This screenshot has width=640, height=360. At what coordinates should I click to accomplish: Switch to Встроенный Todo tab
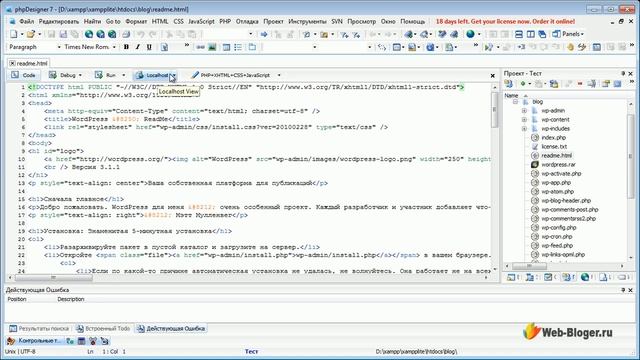[103, 328]
